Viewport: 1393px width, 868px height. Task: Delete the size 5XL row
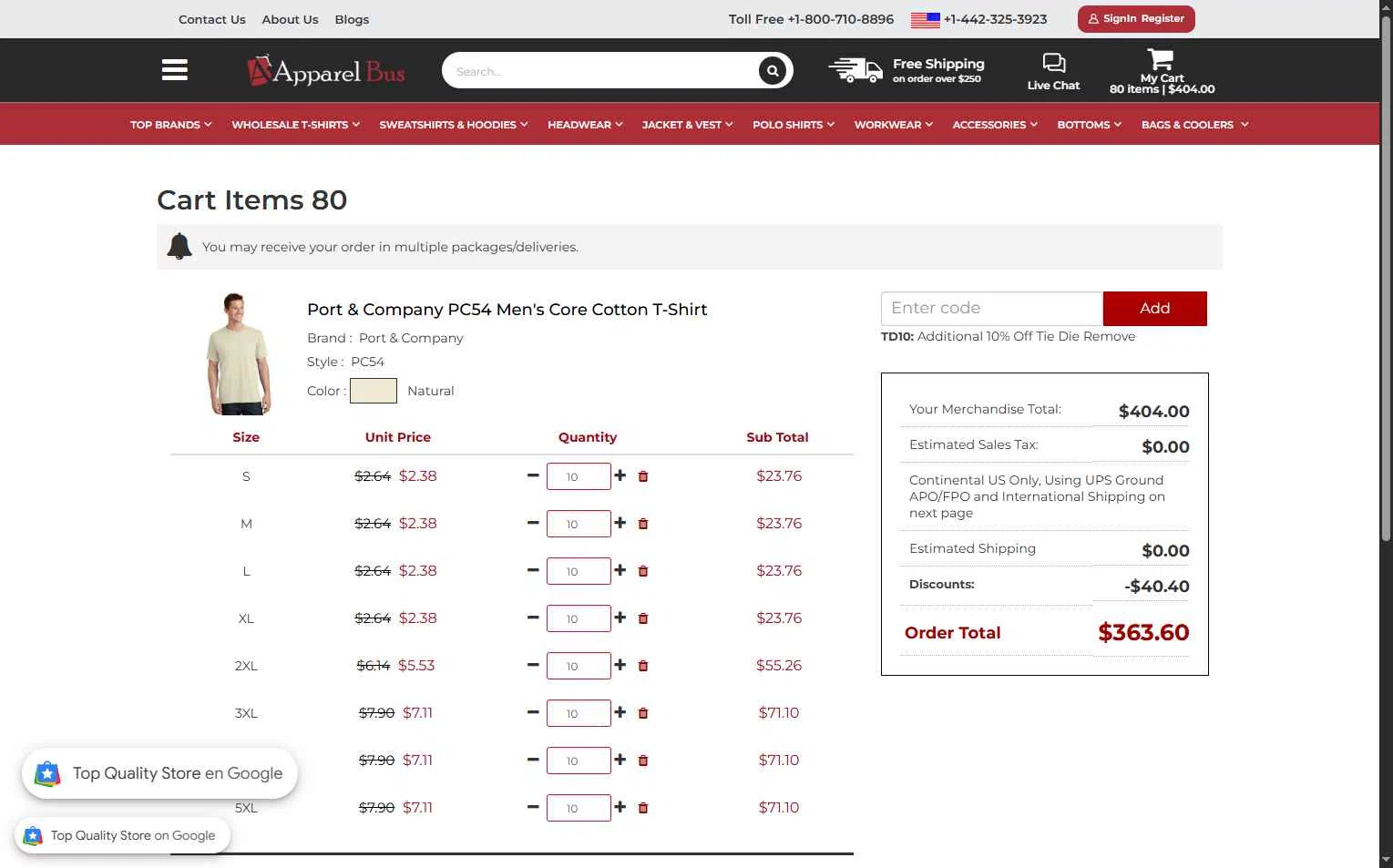point(643,808)
